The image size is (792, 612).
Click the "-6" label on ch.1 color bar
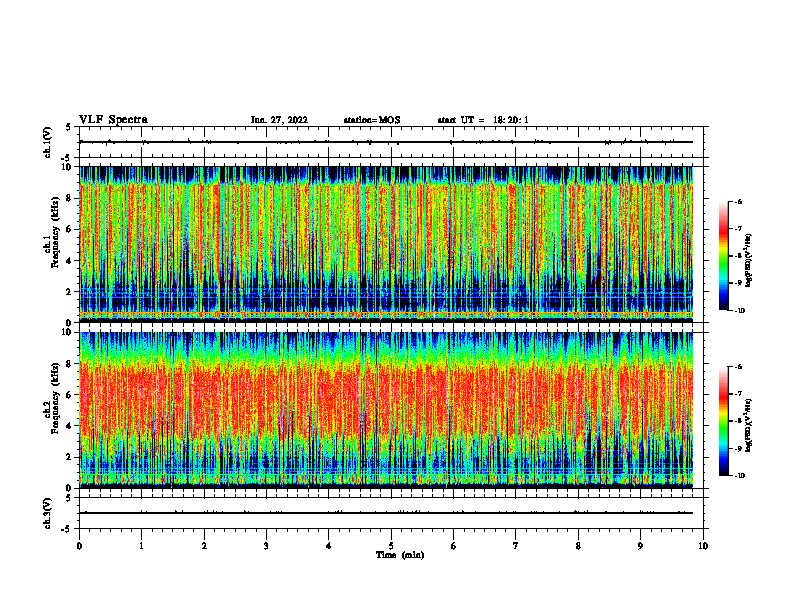(x=738, y=202)
